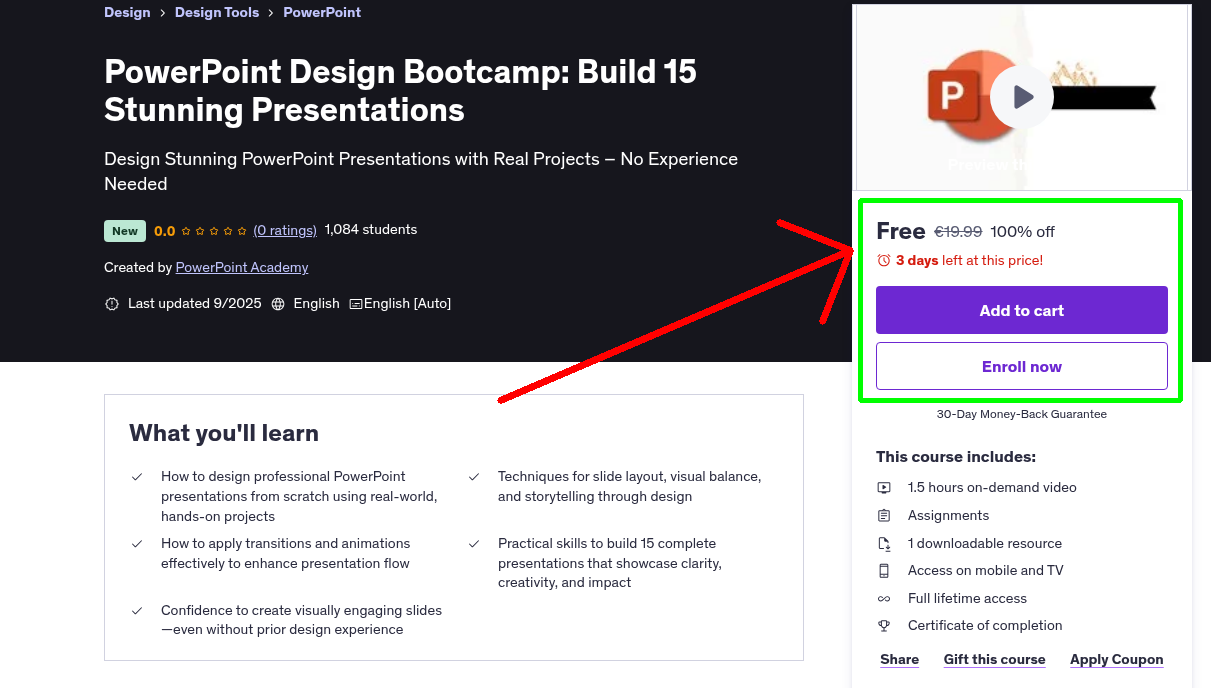1211x688 pixels.
Task: Click the checkmark beside 'Confidence to create visually'
Action: (137, 611)
